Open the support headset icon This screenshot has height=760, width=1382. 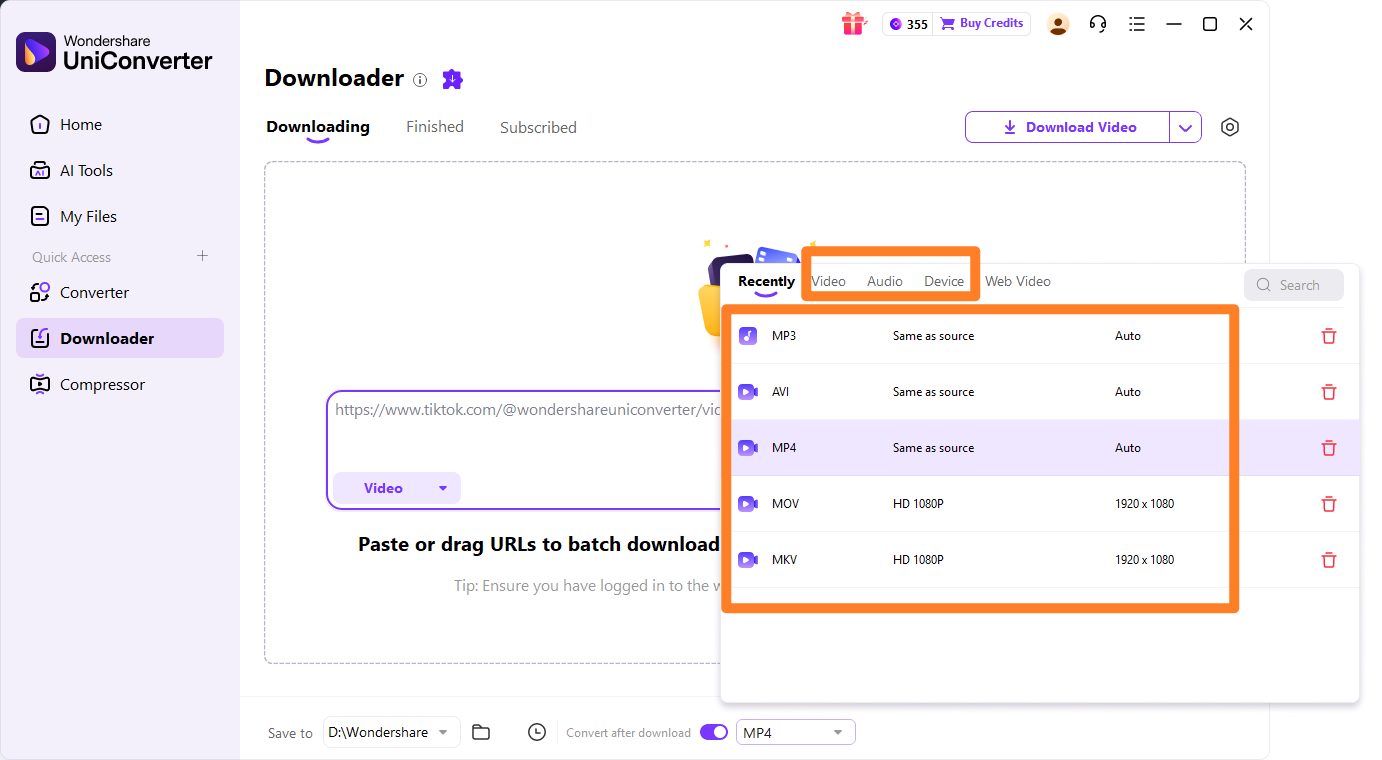1097,23
